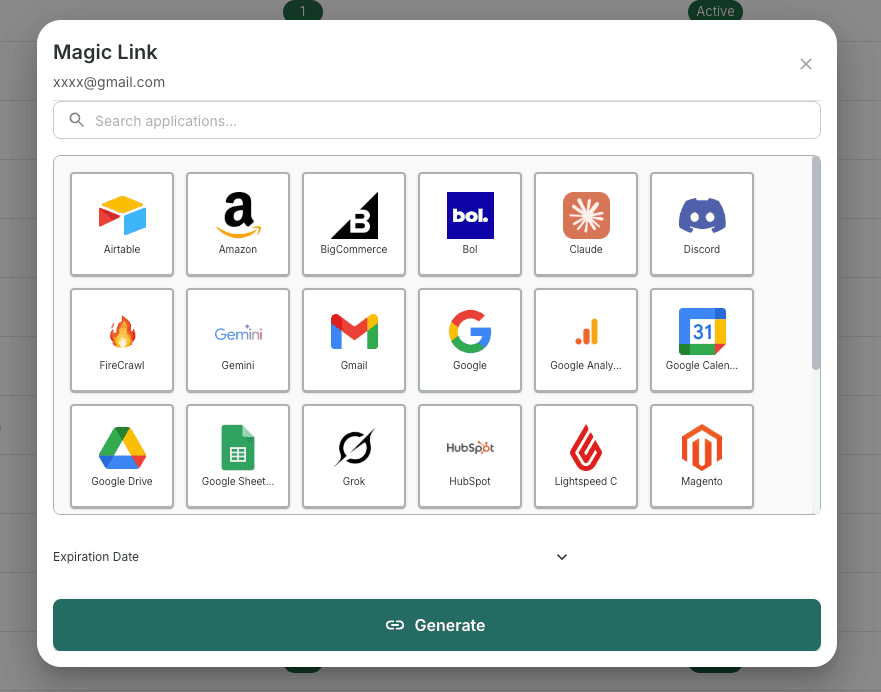Pick the Magento app tile
Viewport: 881px width, 692px height.
coord(701,456)
